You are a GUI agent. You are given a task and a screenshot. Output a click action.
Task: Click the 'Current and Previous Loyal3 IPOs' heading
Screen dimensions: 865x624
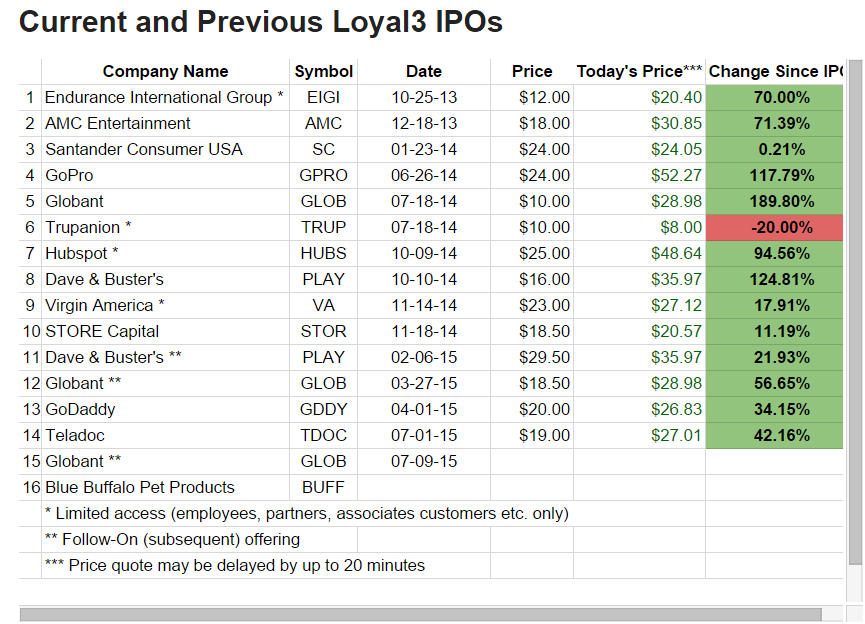click(x=261, y=22)
